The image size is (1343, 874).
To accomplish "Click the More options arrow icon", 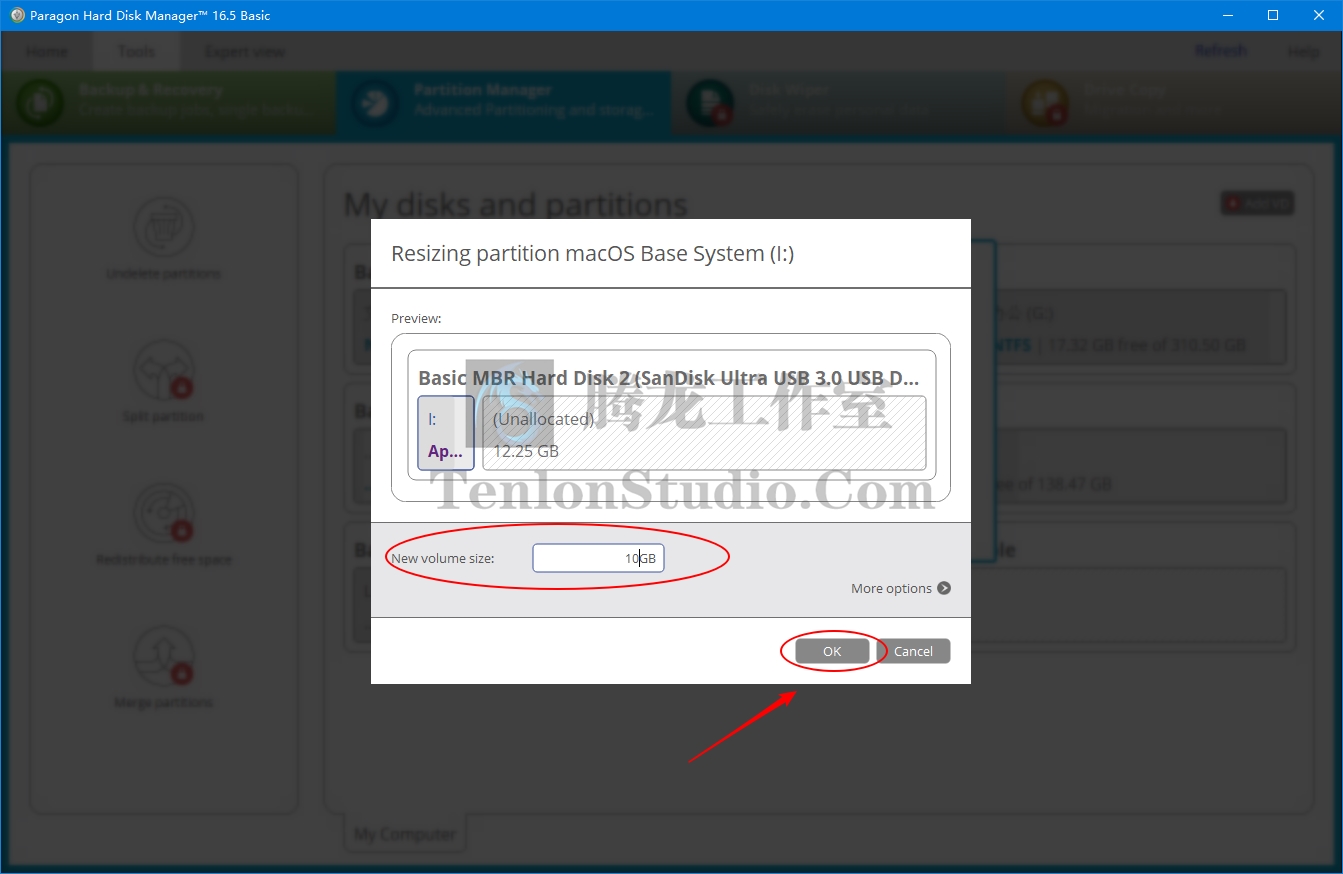I will (x=944, y=588).
